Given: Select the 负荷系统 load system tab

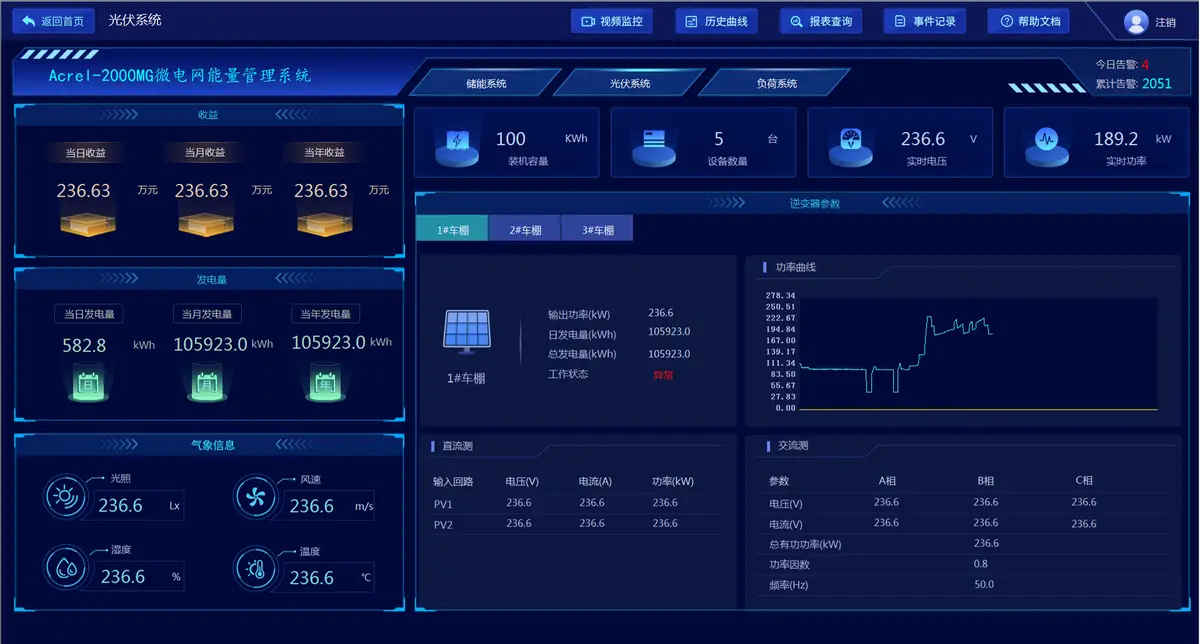Looking at the screenshot, I should (x=778, y=82).
